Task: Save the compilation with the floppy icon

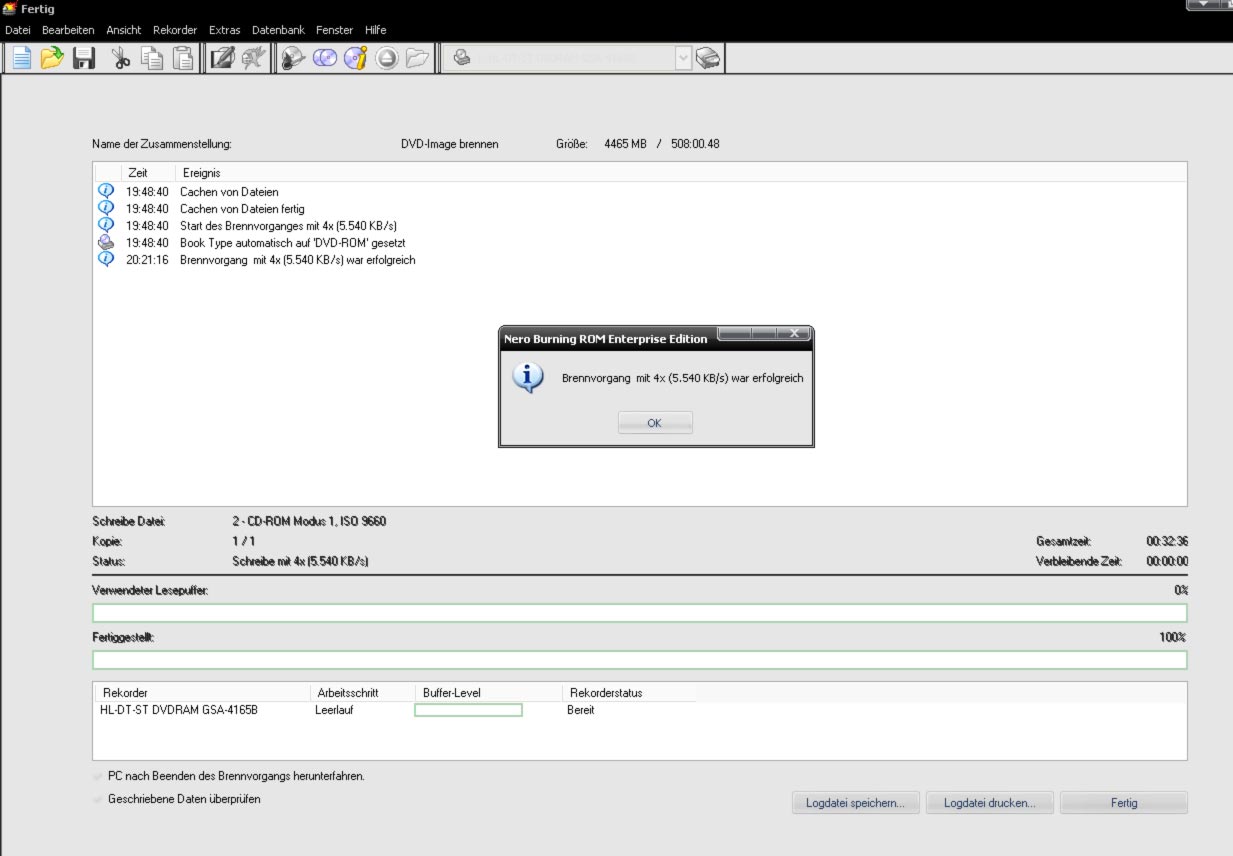Action: click(84, 58)
